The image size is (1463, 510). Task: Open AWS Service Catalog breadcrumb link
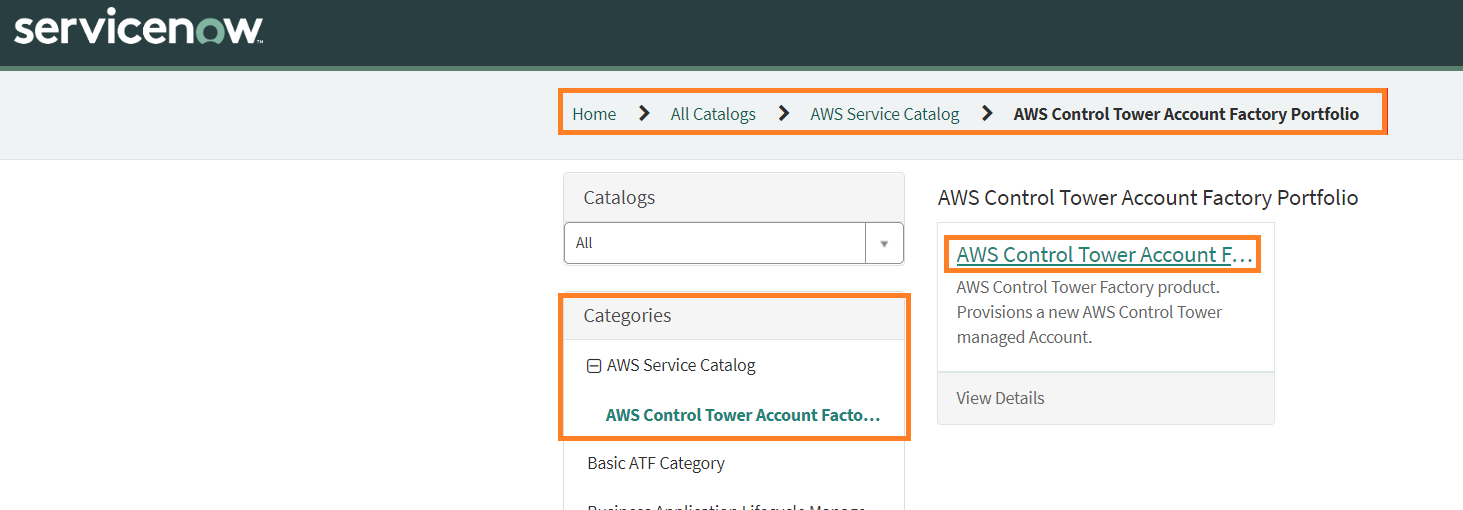tap(885, 114)
